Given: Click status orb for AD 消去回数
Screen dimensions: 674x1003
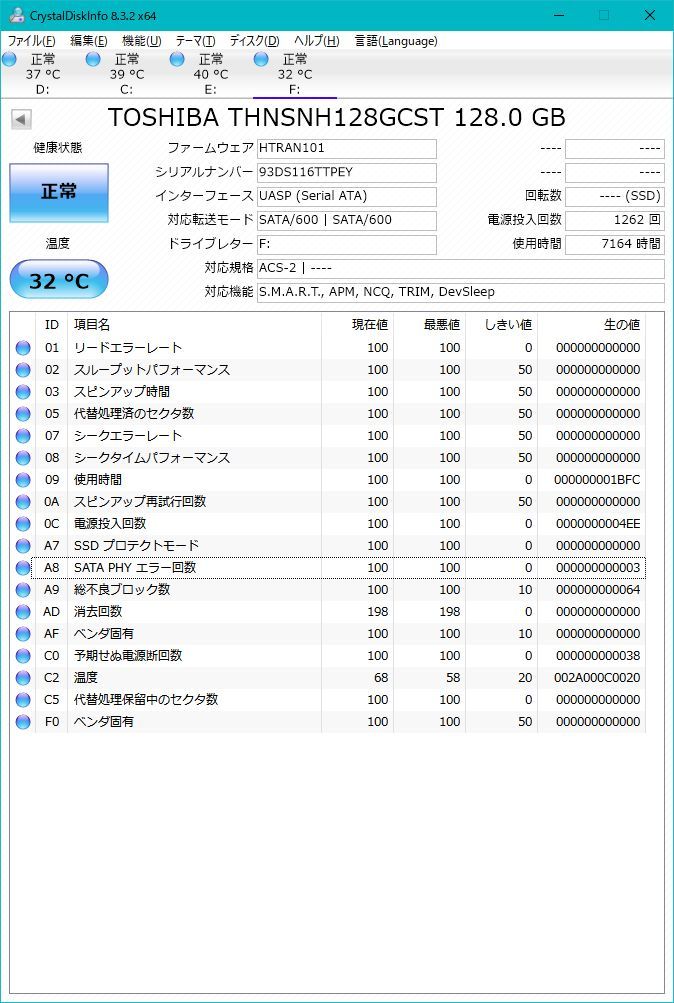Looking at the screenshot, I should tap(23, 612).
